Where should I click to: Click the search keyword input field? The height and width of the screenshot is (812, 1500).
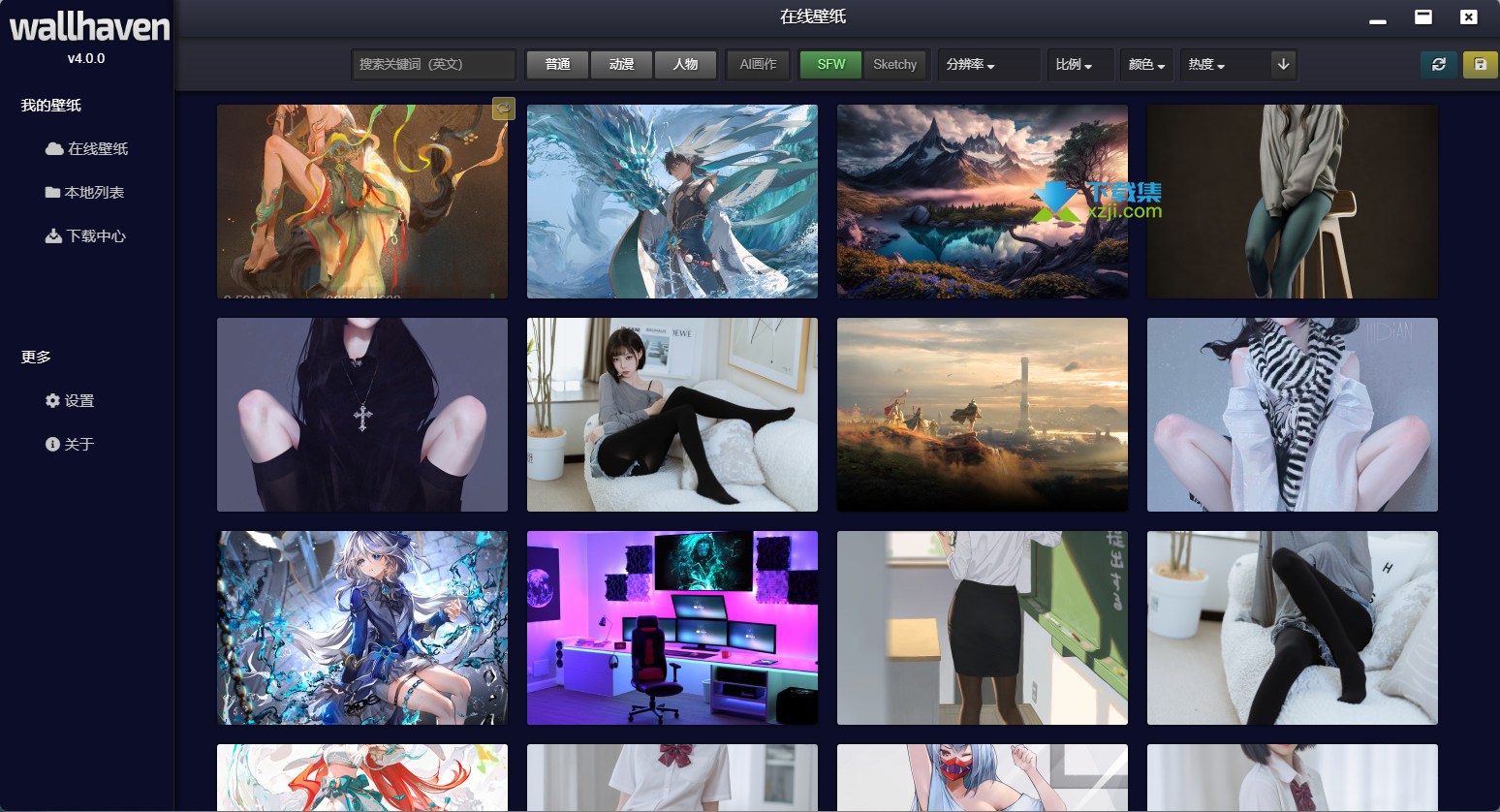pos(433,64)
